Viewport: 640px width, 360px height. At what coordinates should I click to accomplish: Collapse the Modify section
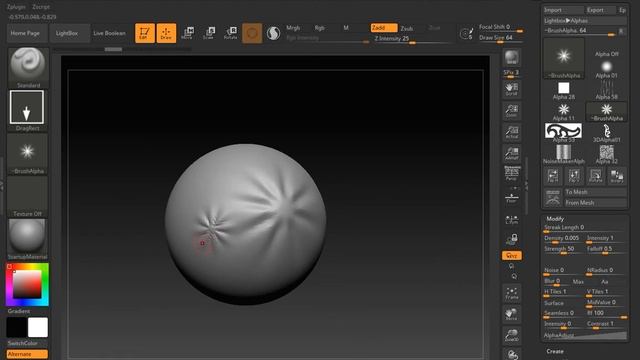click(555, 219)
